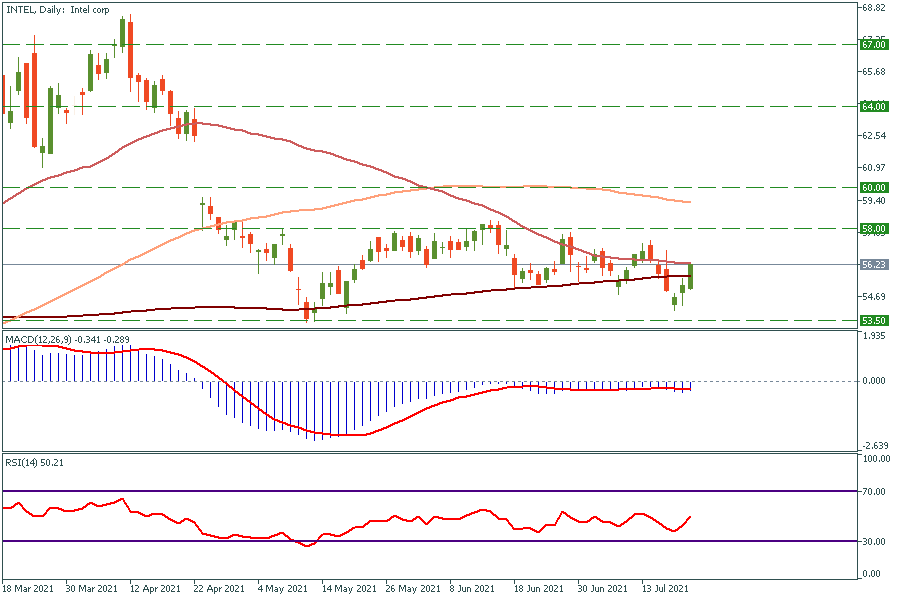Click the 18 Mar 2021 date label
Viewport: 900px width, 600px height.
(x=27, y=589)
